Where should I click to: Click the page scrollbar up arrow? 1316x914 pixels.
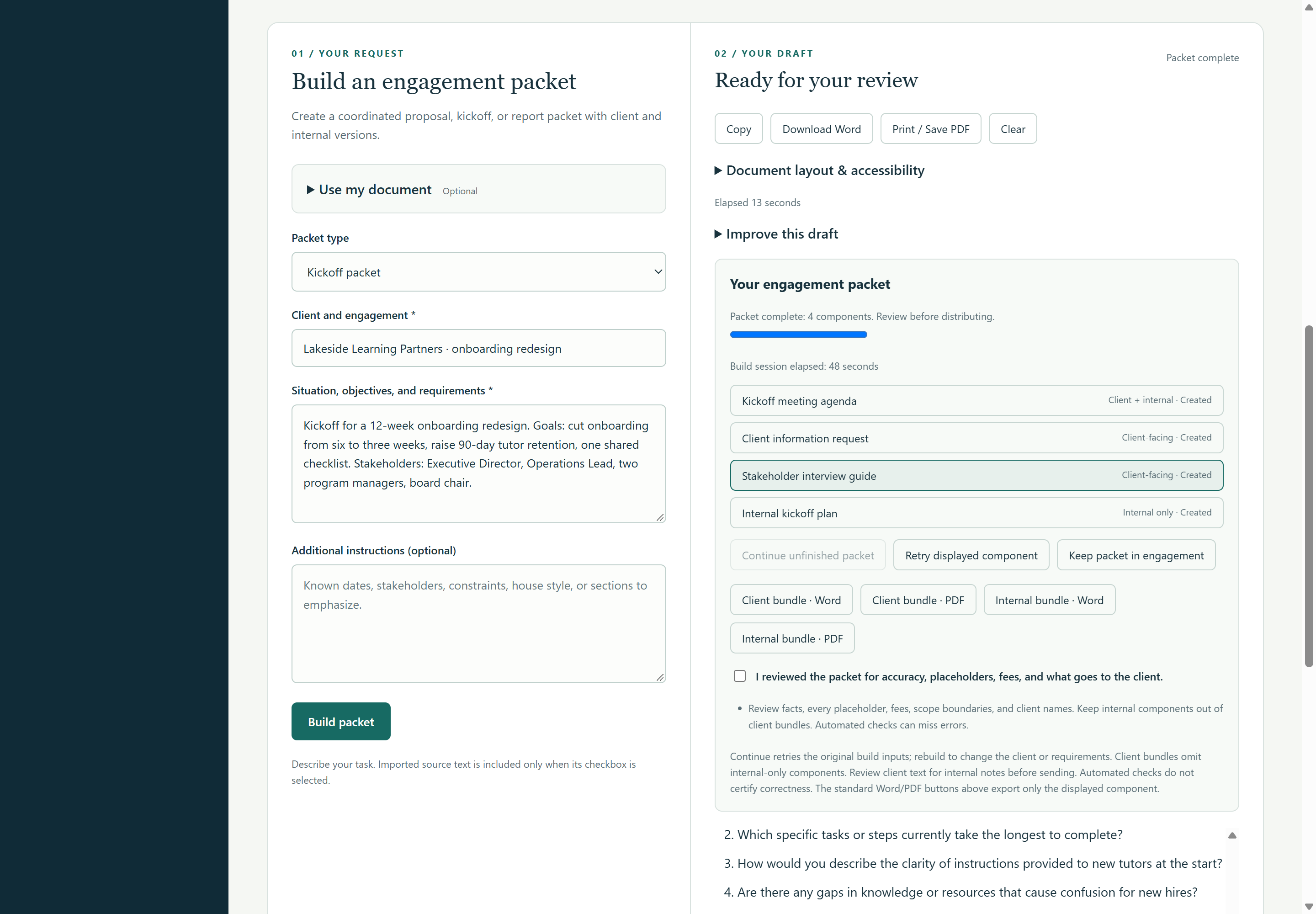point(1309,7)
